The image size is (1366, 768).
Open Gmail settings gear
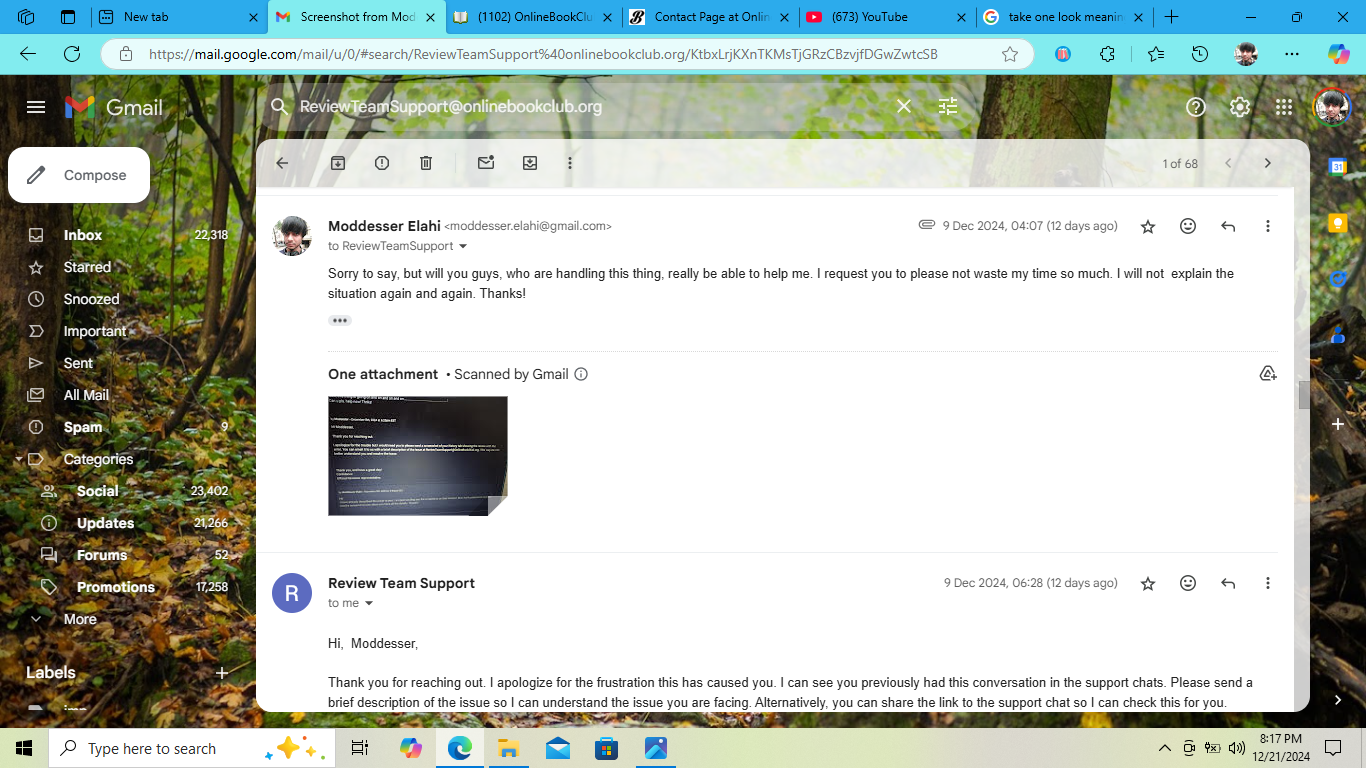point(1240,107)
